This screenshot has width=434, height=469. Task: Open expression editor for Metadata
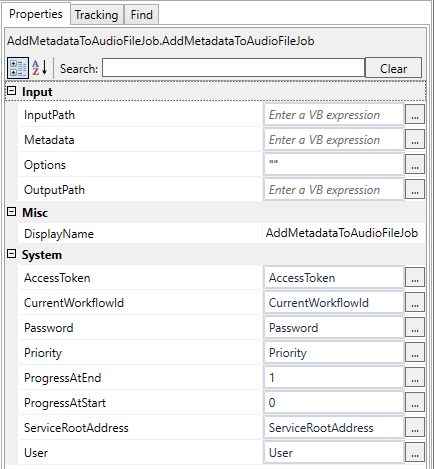[x=415, y=140]
